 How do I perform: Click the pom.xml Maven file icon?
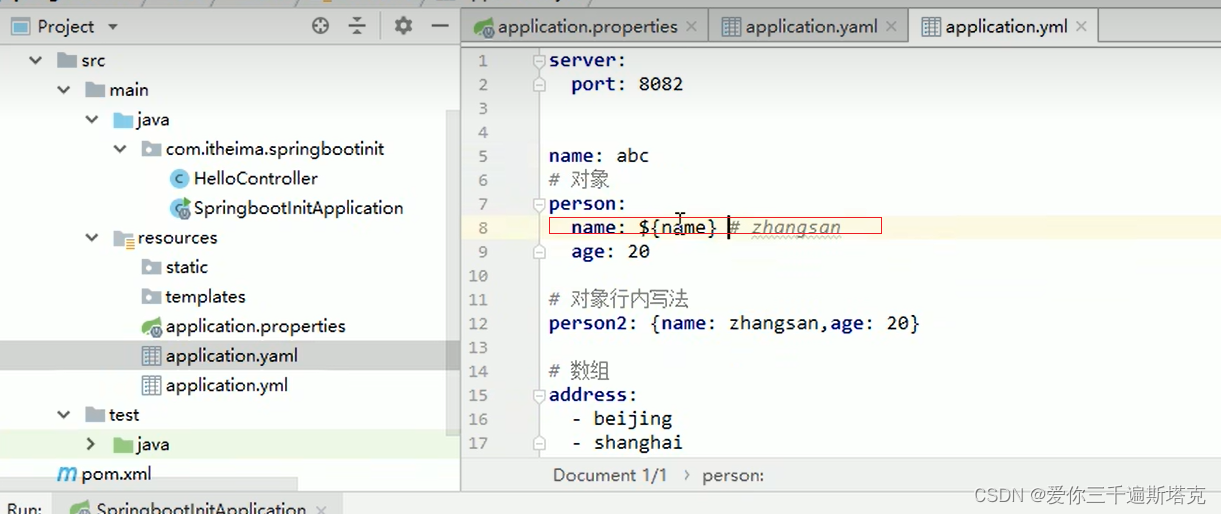tap(67, 474)
